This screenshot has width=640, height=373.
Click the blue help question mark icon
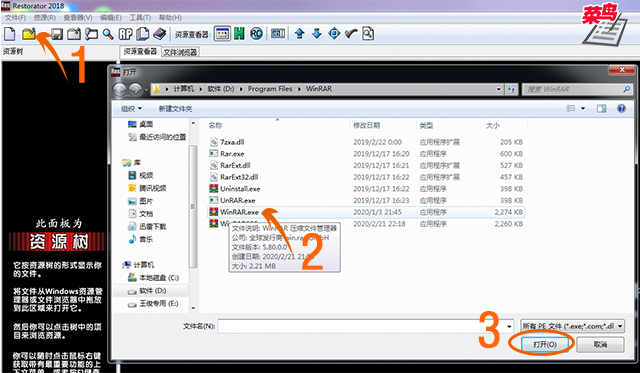(x=621, y=108)
